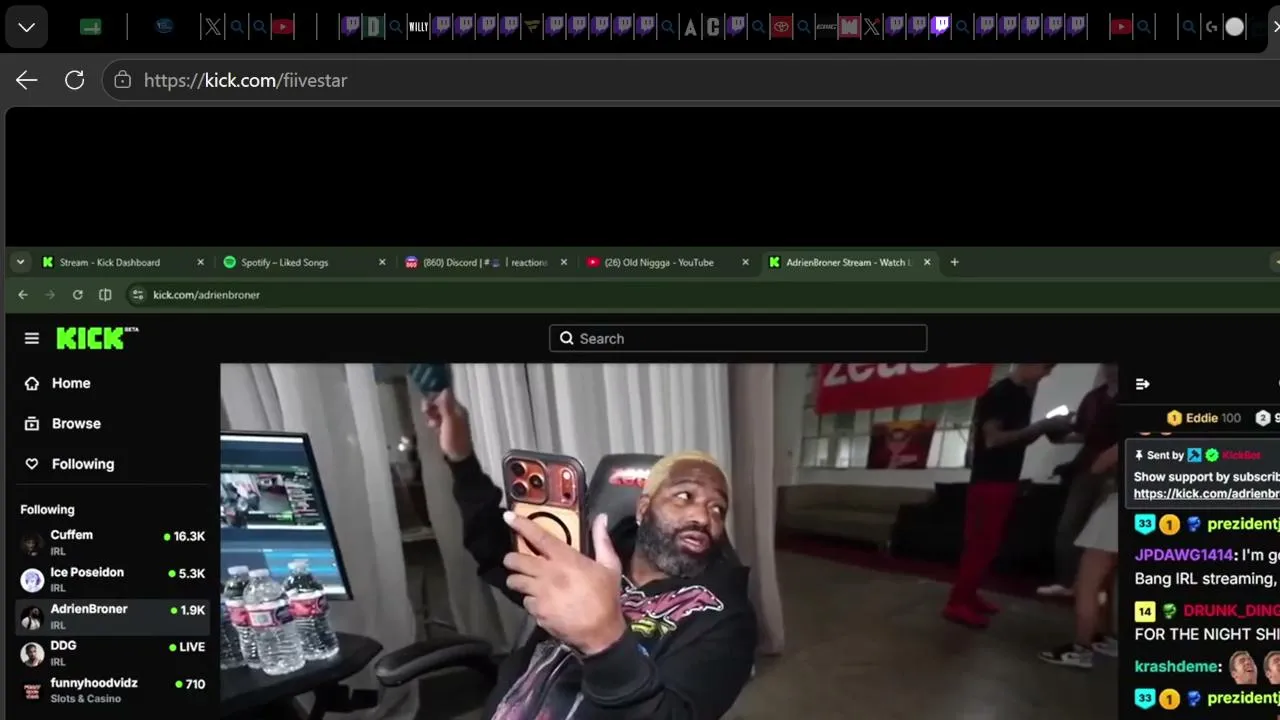Collapse the chat panel using the arrow icon
Screen dimensions: 1280x720
1143,384
